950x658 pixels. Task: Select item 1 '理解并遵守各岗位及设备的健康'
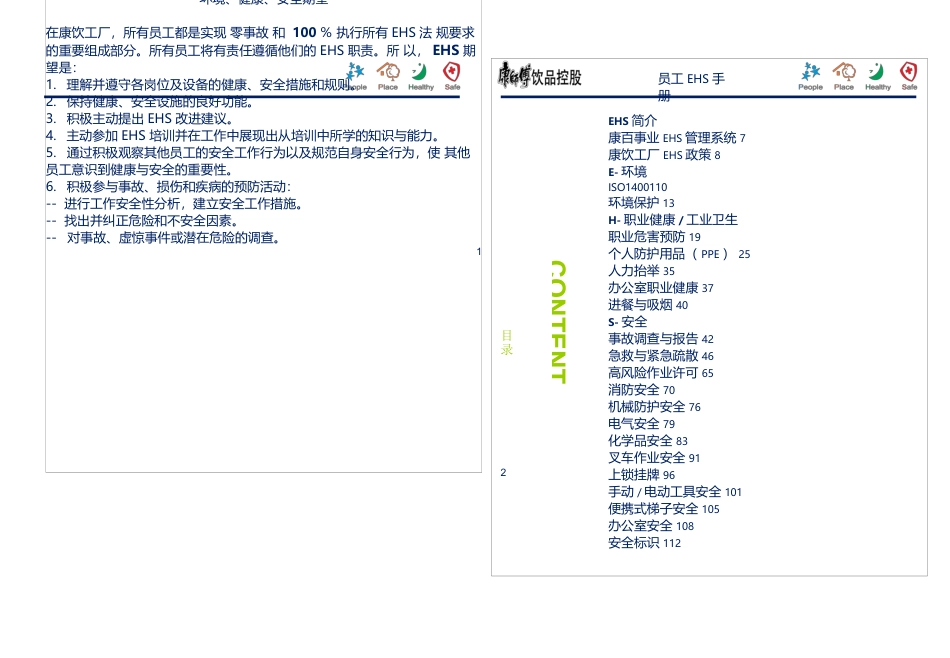click(x=200, y=84)
